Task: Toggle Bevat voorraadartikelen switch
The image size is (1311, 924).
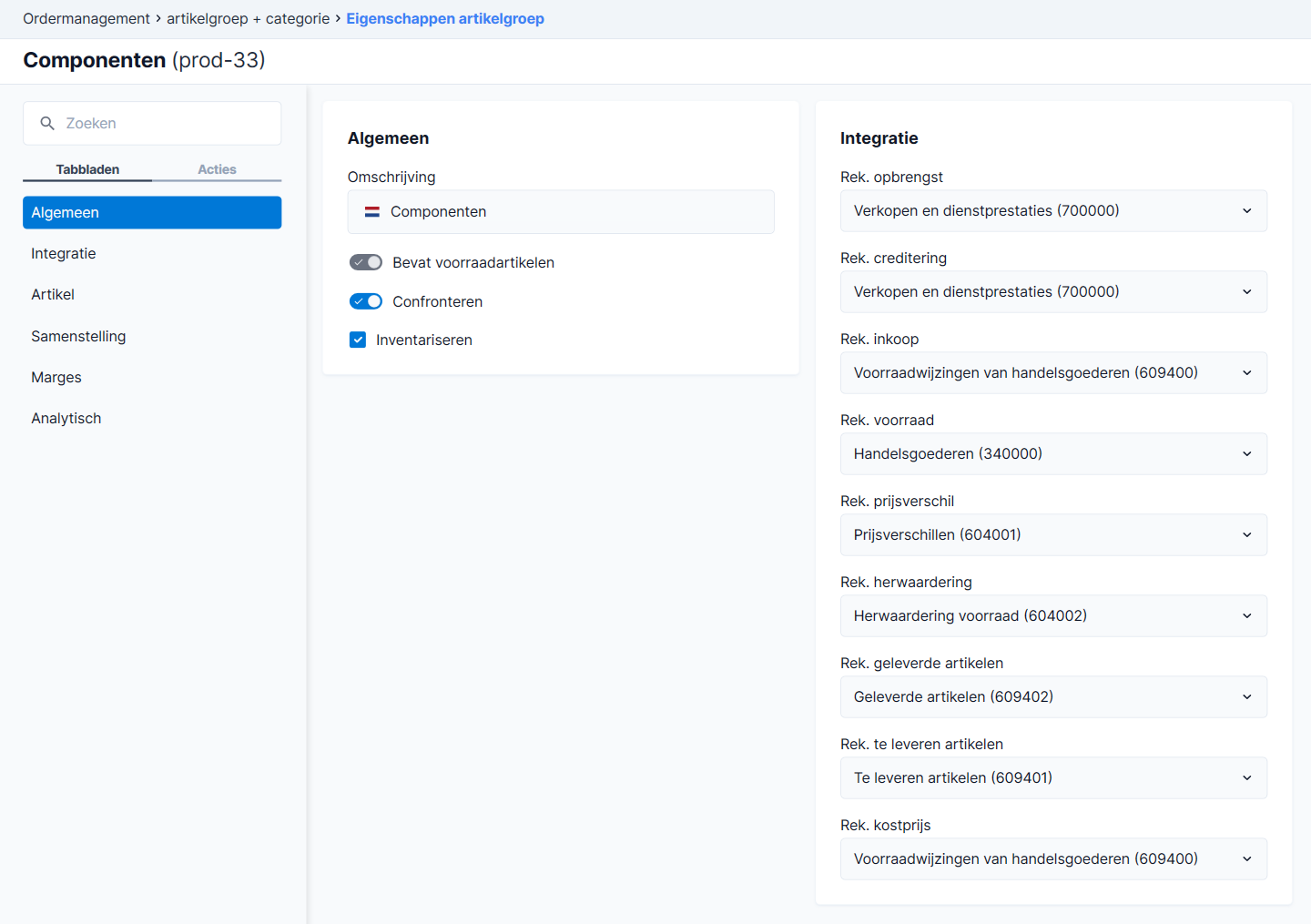Action: click(366, 262)
